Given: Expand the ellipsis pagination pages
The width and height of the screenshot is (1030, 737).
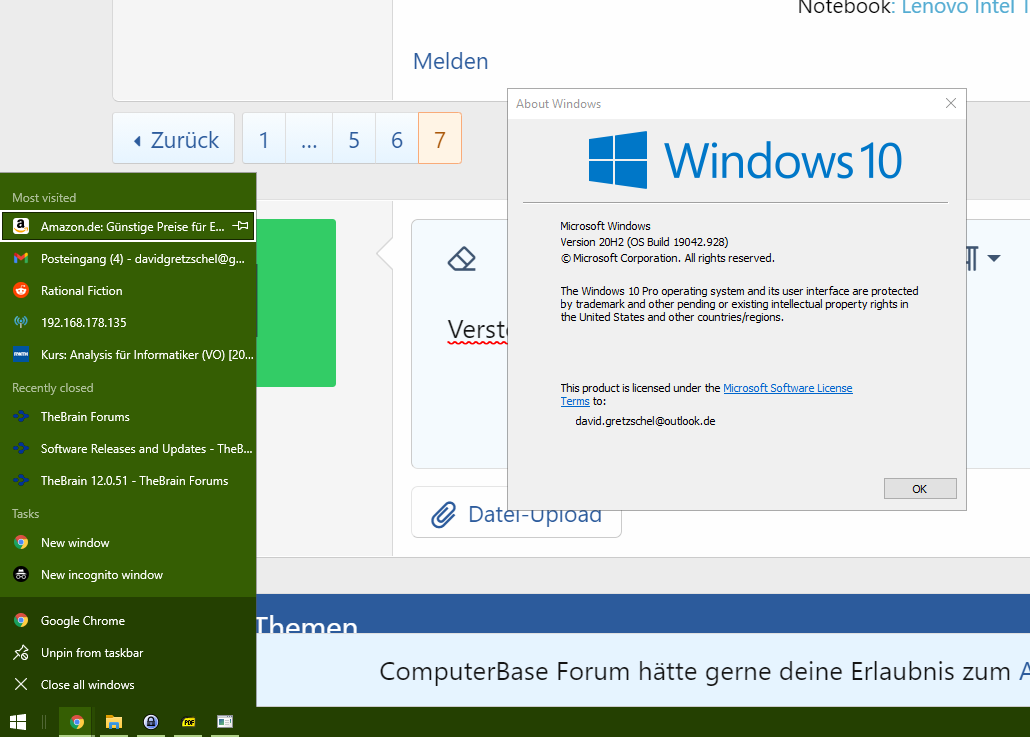Looking at the screenshot, I should point(309,139).
